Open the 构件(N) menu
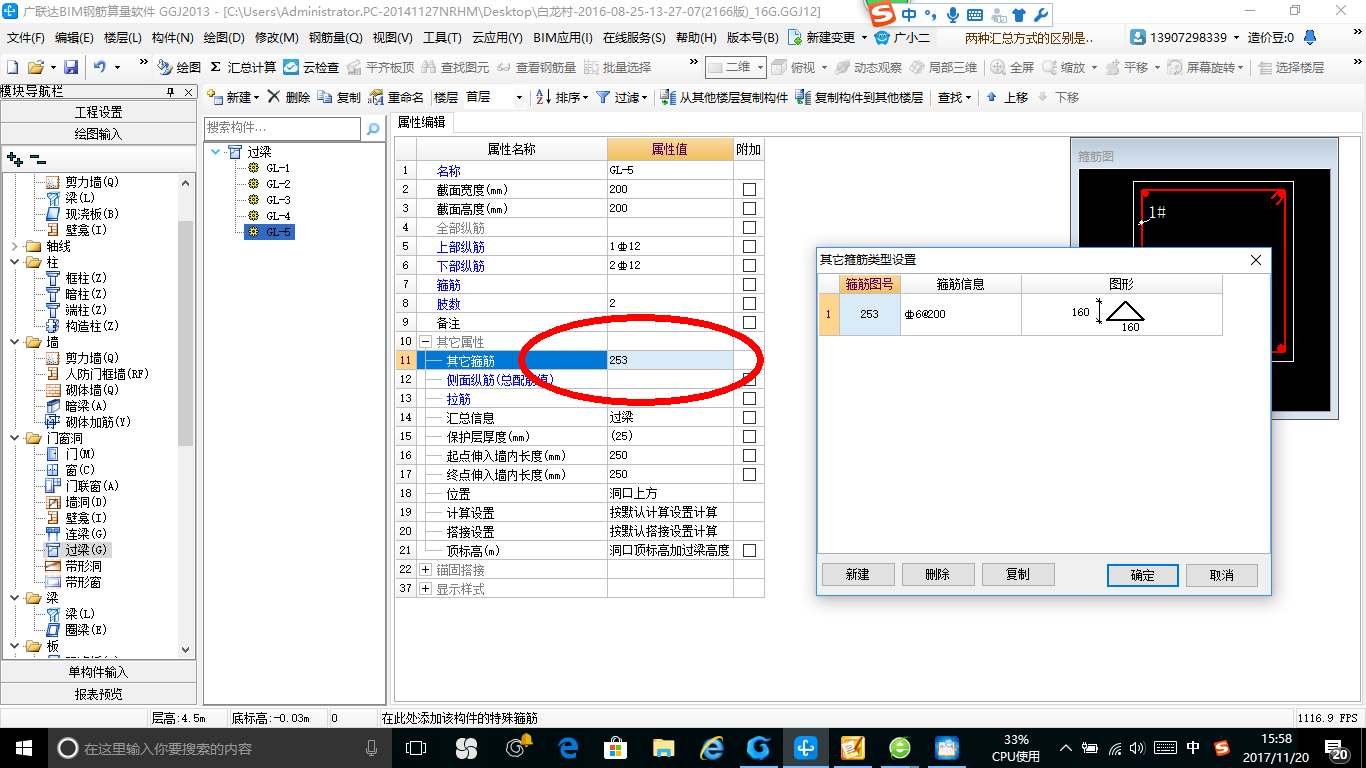Screen dimensions: 1366x768 coord(172,37)
